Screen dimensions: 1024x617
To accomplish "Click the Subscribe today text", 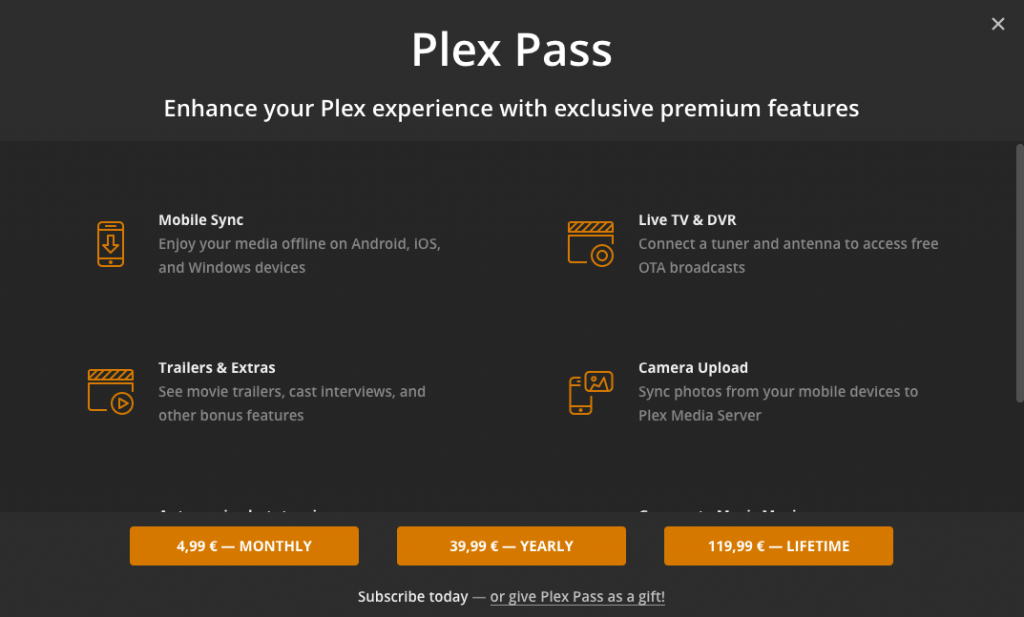I will [x=413, y=597].
